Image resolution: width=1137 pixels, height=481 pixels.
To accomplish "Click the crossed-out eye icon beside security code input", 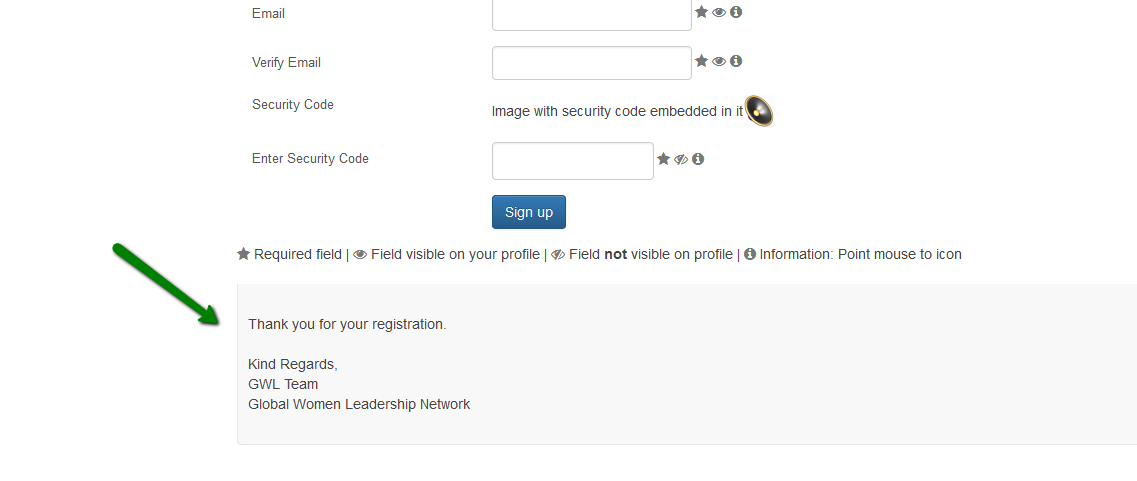I will click(x=680, y=160).
